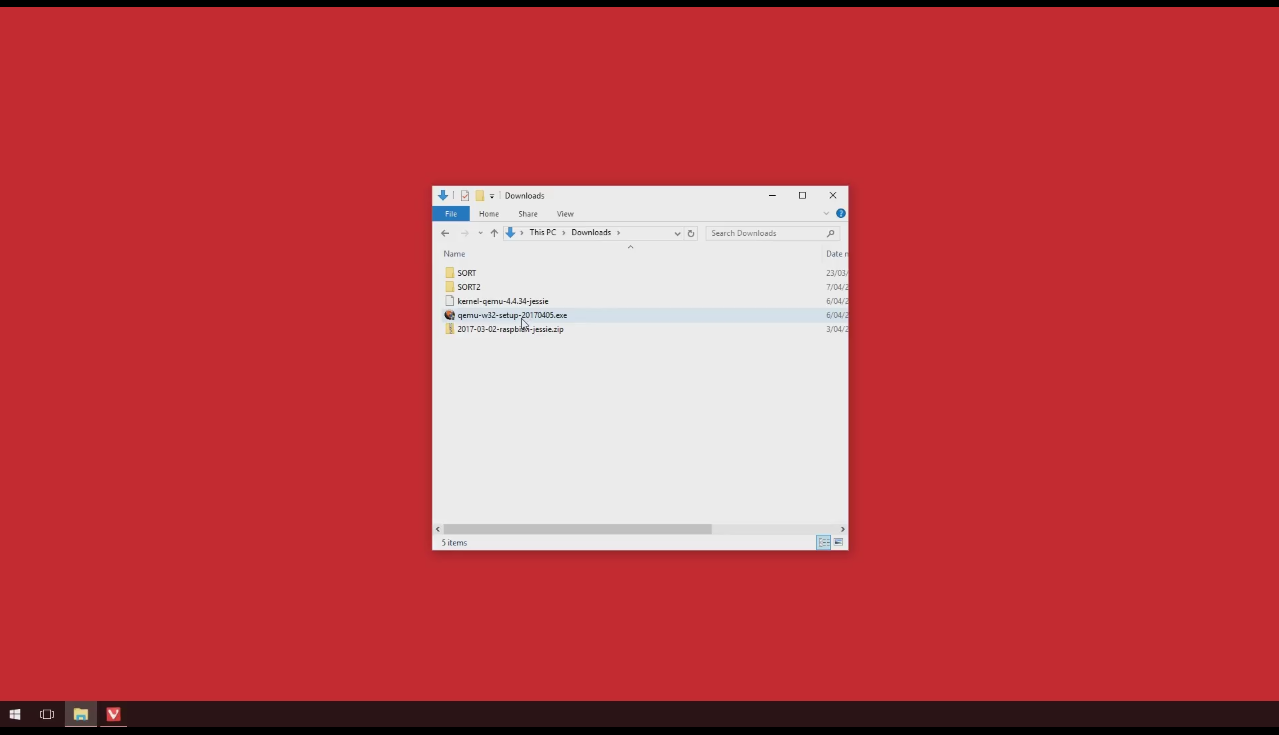
Task: Open the recent locations chevron next to Forward
Action: pos(479,232)
